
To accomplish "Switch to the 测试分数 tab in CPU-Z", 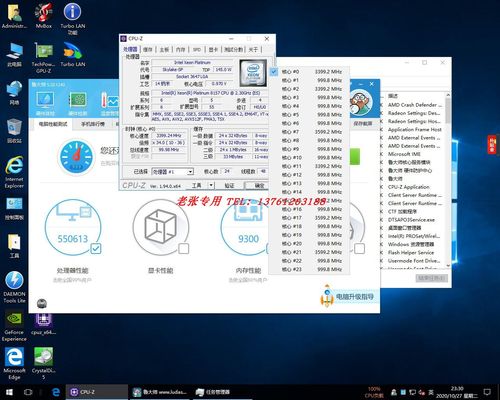I will click(x=233, y=50).
